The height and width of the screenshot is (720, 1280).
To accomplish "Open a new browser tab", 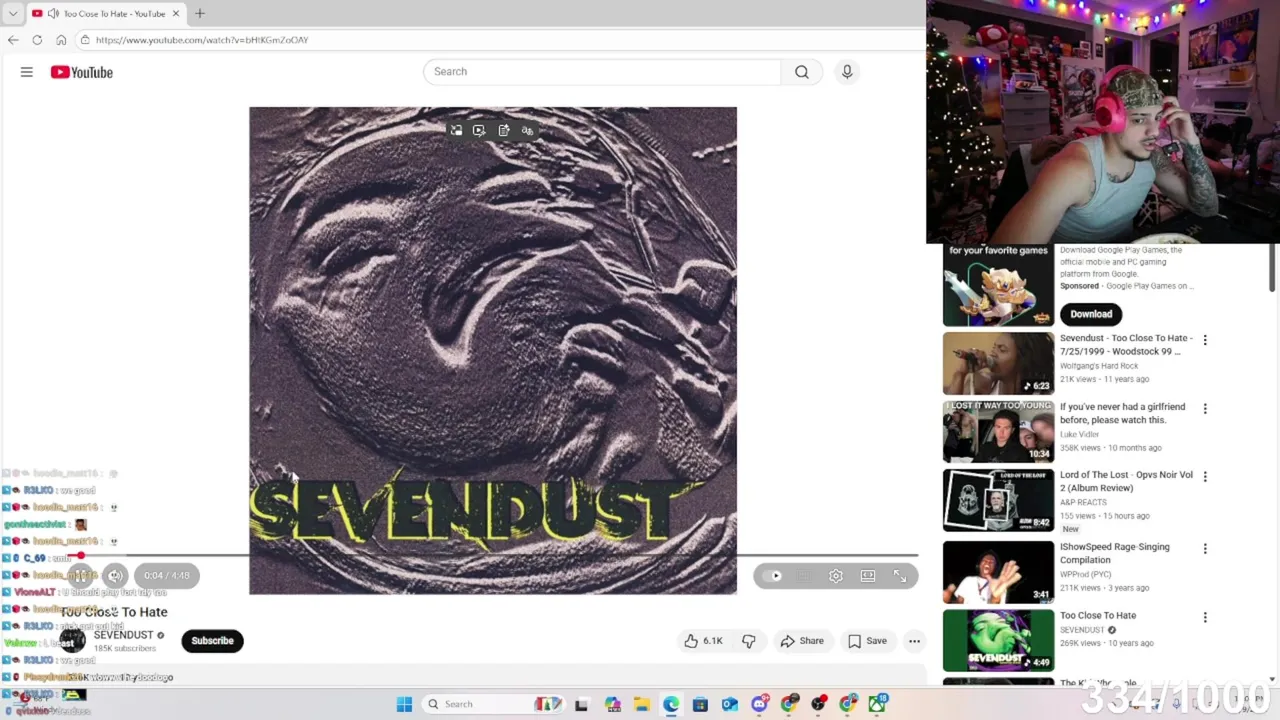I will (x=200, y=13).
